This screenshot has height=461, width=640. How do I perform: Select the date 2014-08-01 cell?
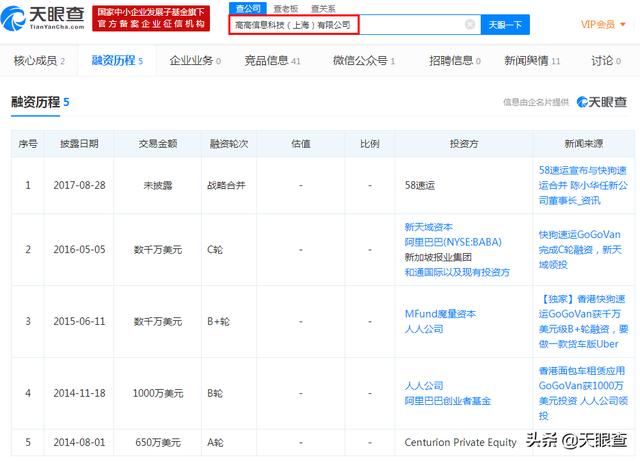point(79,442)
